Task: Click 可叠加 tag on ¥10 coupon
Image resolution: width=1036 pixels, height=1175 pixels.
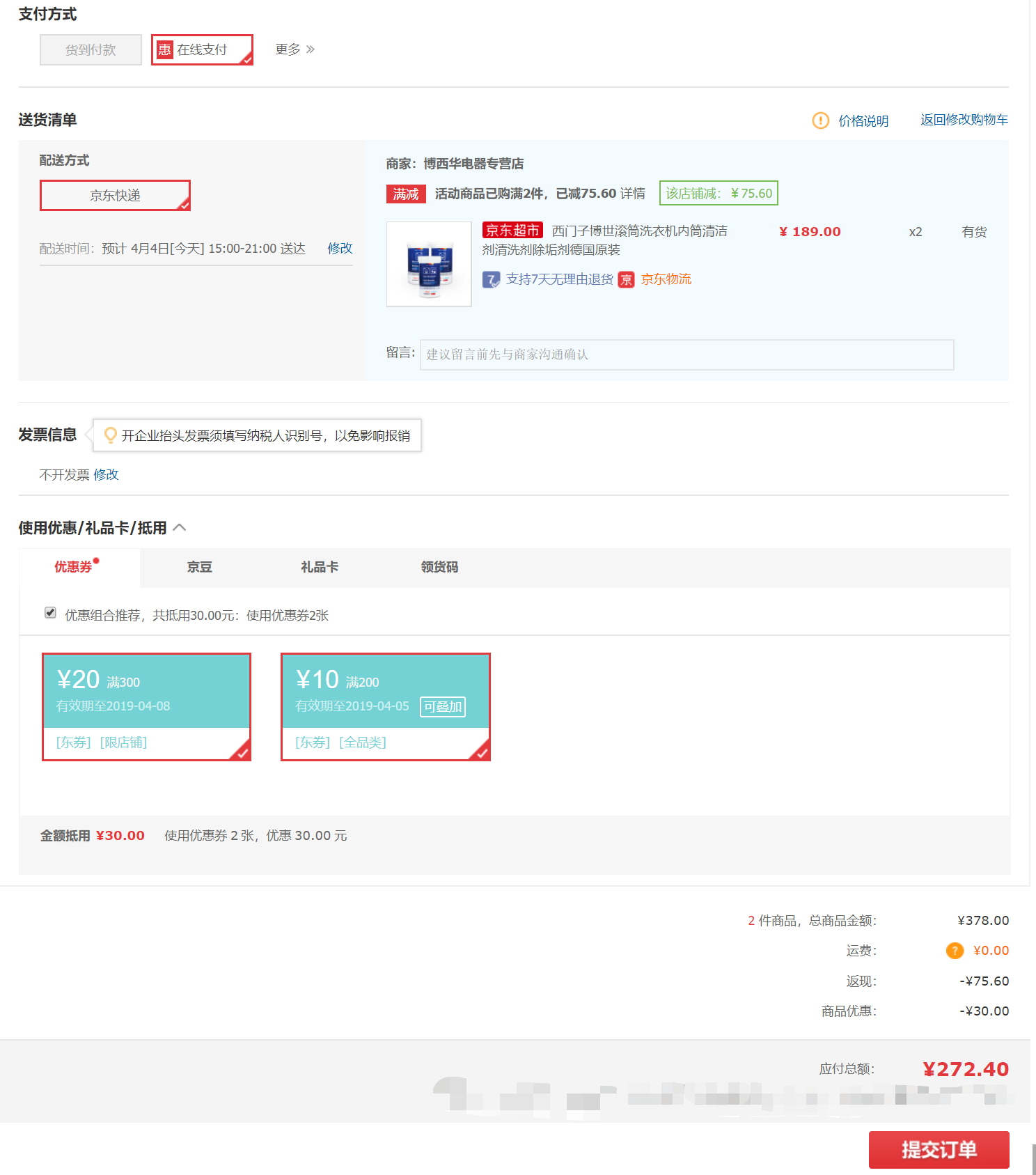Action: coord(443,707)
